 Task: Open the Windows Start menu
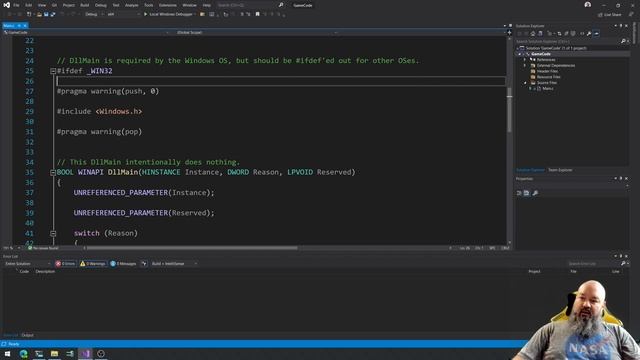(7, 353)
